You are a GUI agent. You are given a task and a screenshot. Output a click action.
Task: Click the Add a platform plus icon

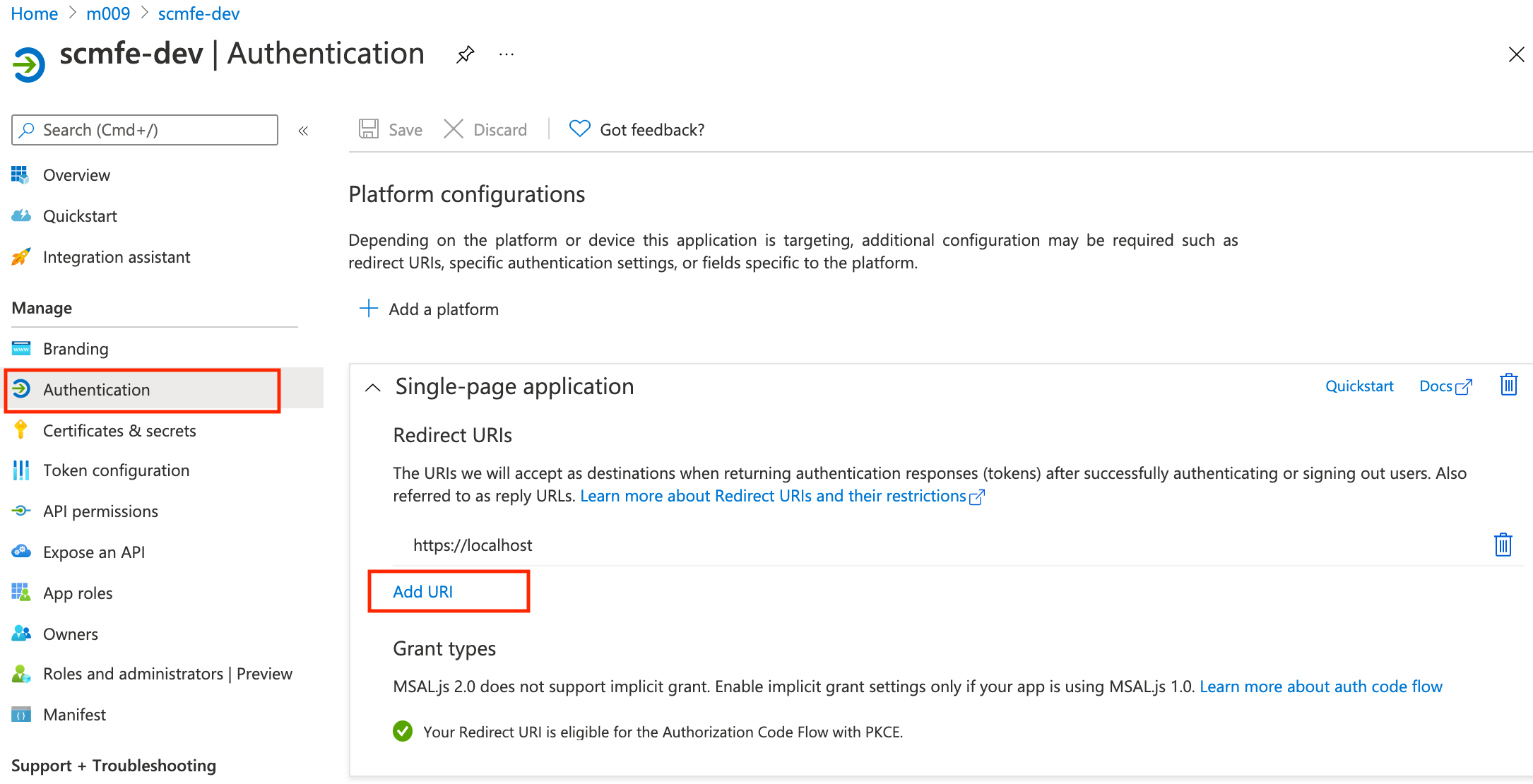369,309
